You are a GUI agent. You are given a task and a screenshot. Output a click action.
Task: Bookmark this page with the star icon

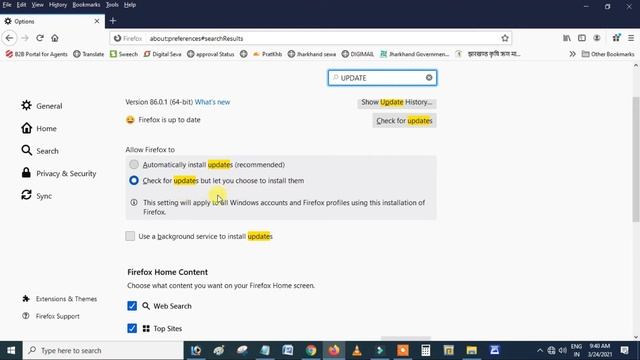point(505,38)
